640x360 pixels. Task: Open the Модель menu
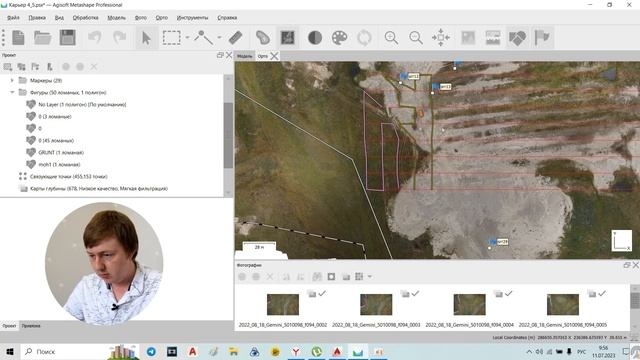116,18
